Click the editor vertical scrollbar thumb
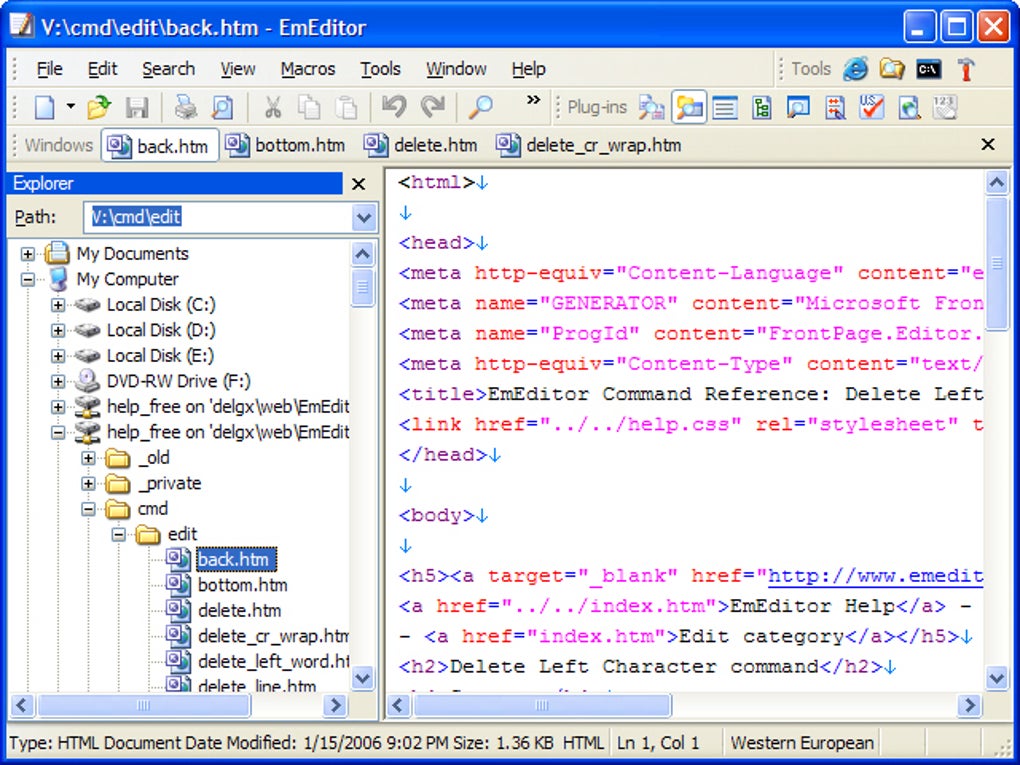This screenshot has width=1020, height=765. 997,263
